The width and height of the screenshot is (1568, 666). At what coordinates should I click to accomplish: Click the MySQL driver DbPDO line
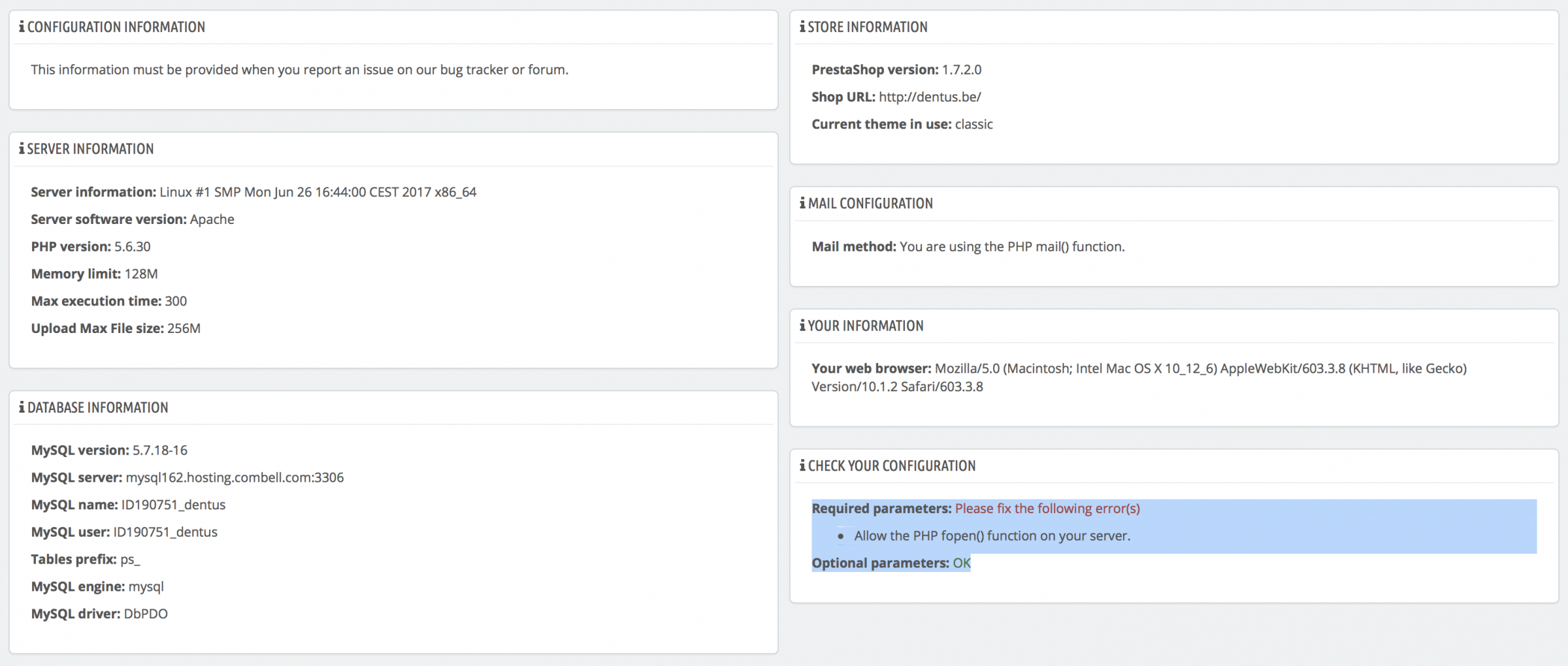tap(99, 614)
